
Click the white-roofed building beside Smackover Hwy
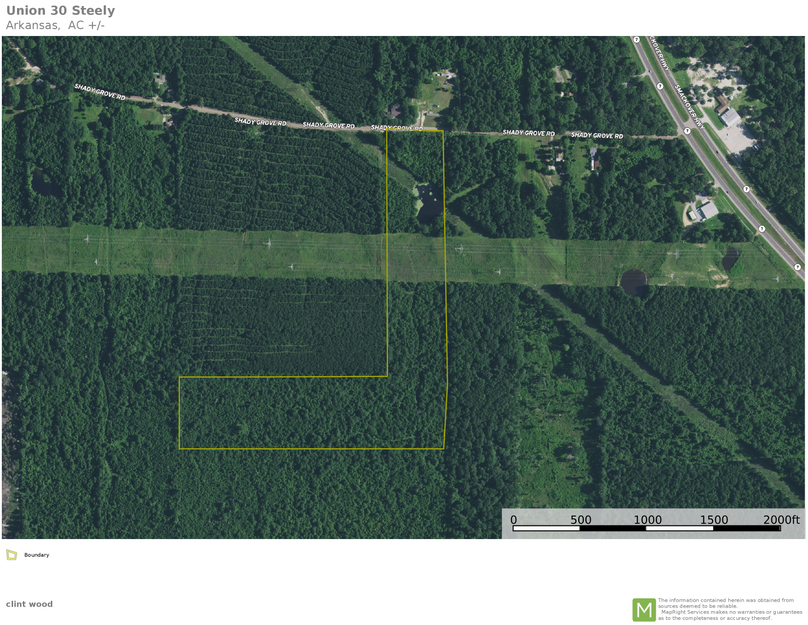coord(730,117)
